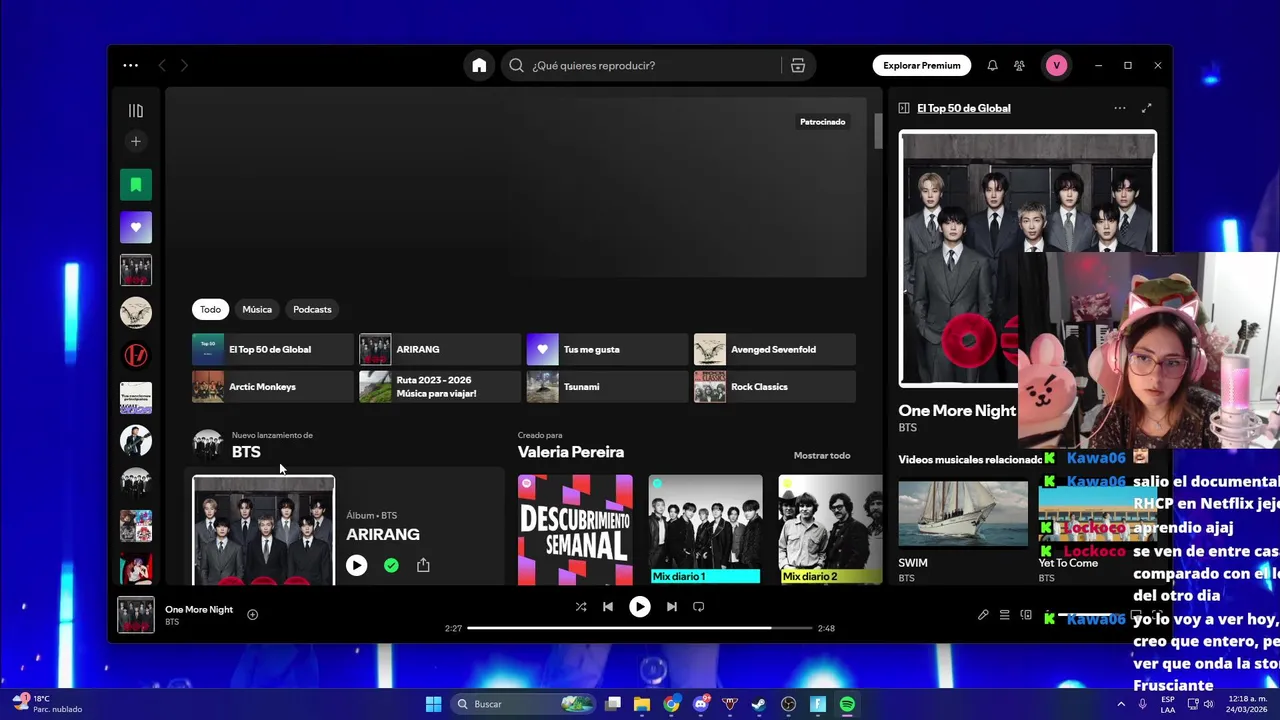Open the three-dot Spotify app menu

click(x=131, y=65)
